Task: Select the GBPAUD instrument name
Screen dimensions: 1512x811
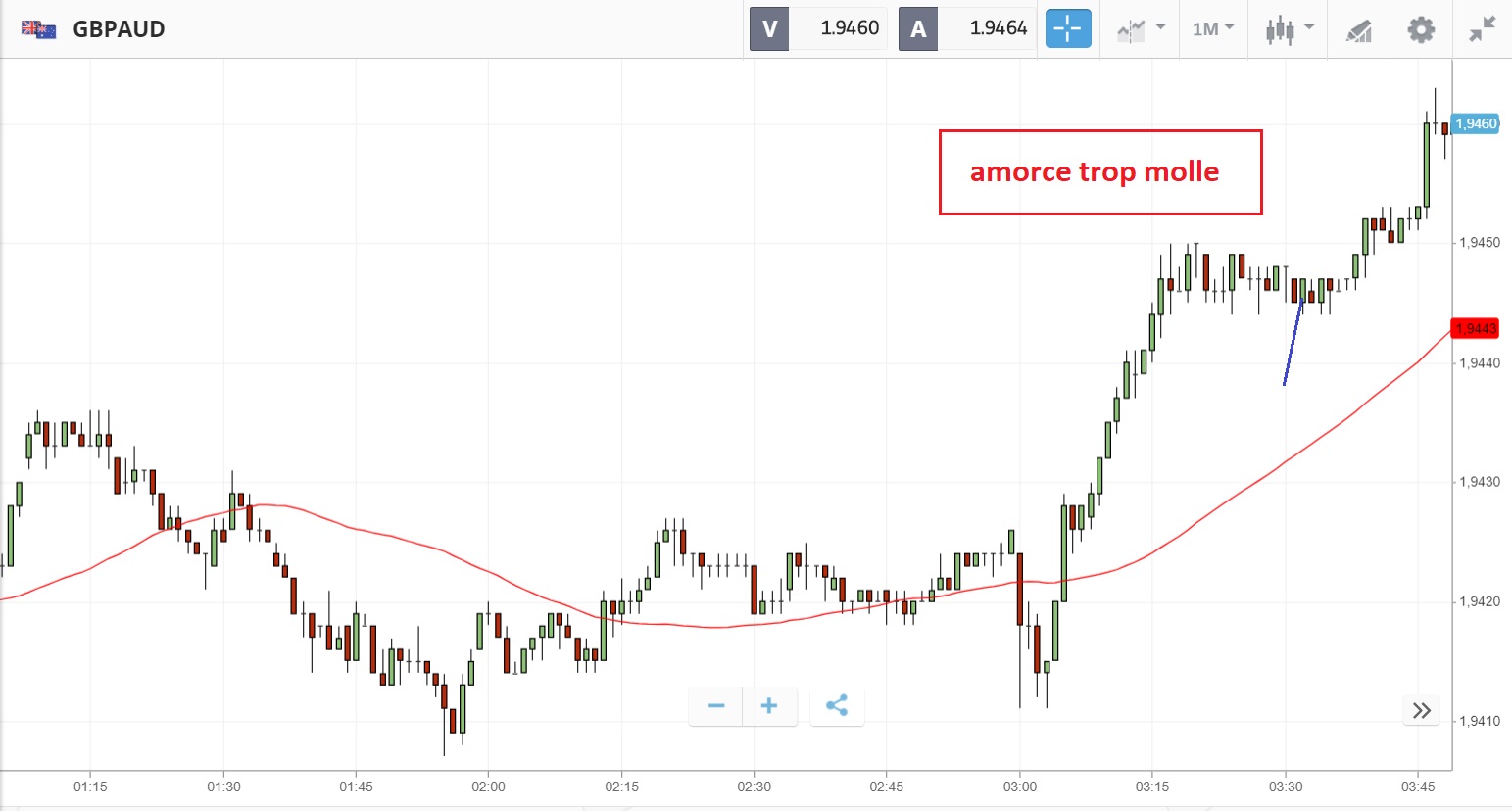Action: pyautogui.click(x=119, y=29)
